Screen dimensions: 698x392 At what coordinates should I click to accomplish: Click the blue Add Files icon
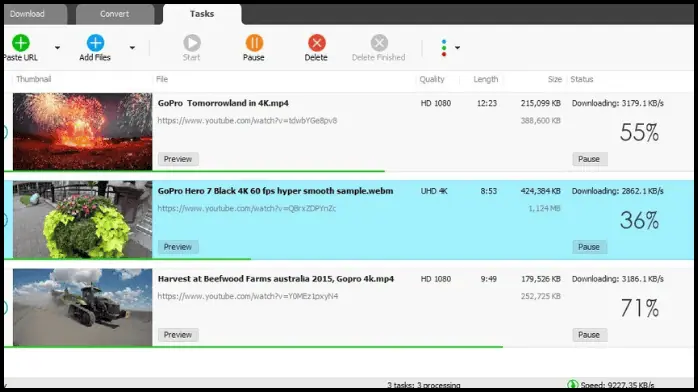click(x=95, y=43)
